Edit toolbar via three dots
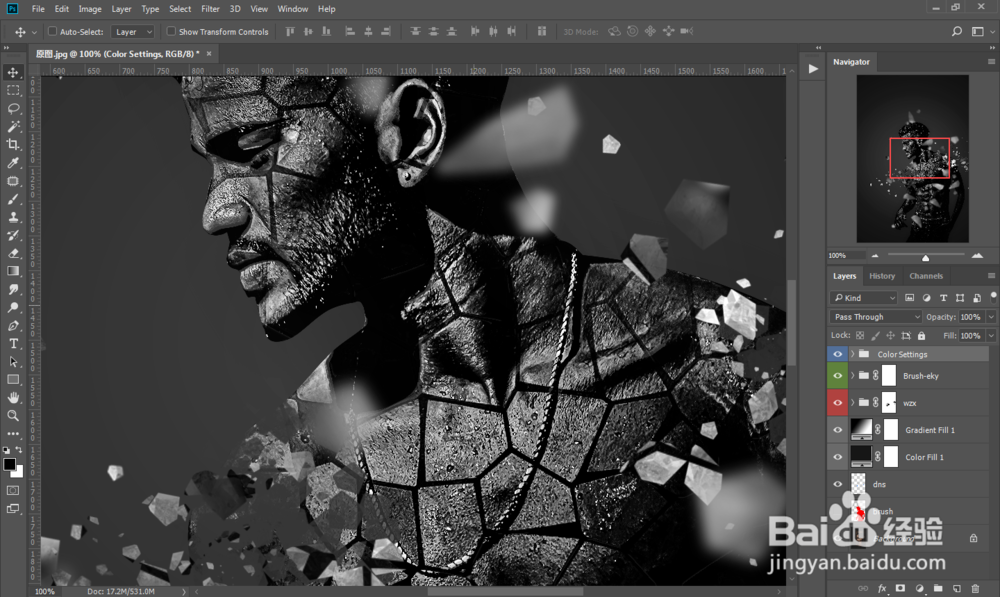This screenshot has width=1000, height=597. coord(13,434)
